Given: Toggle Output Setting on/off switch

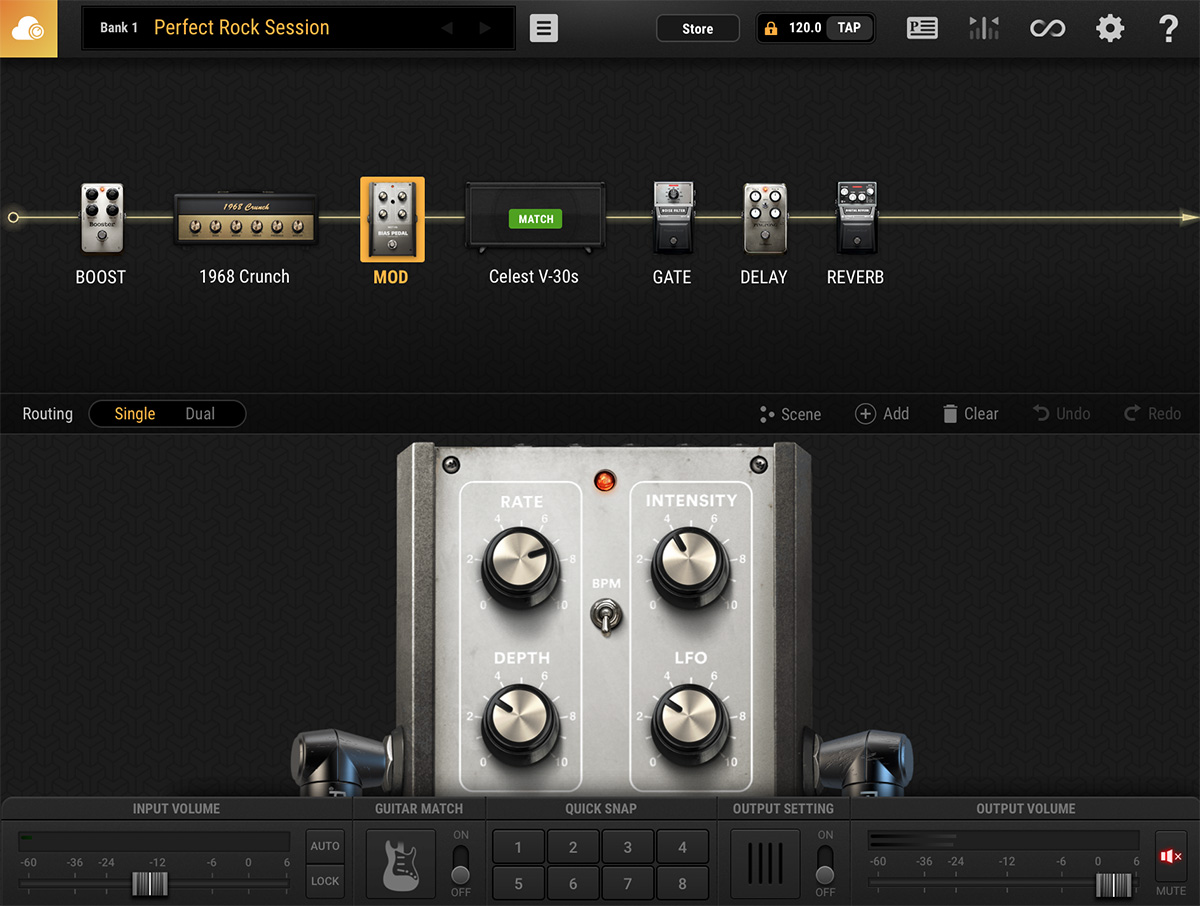Looking at the screenshot, I should coord(825,863).
